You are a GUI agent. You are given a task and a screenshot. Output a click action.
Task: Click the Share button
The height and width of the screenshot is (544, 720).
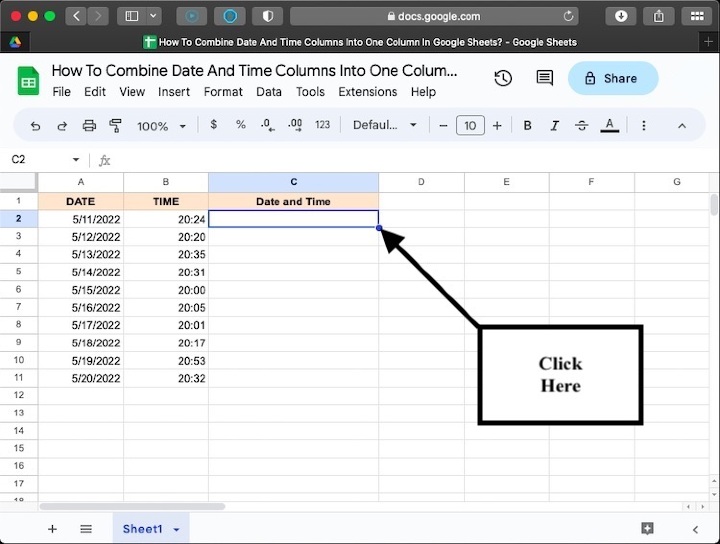613,78
